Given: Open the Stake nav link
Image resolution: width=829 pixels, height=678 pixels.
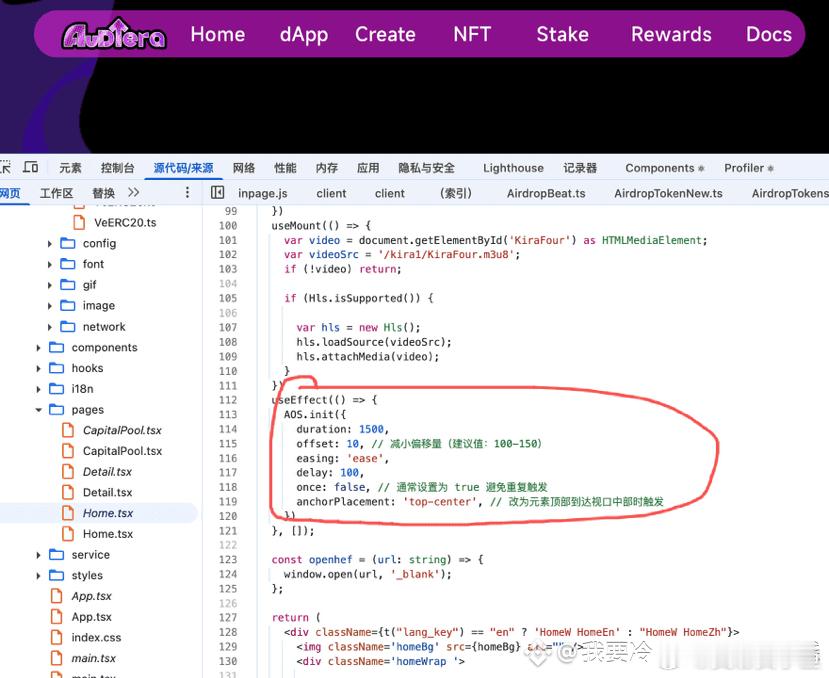Looking at the screenshot, I should (563, 34).
